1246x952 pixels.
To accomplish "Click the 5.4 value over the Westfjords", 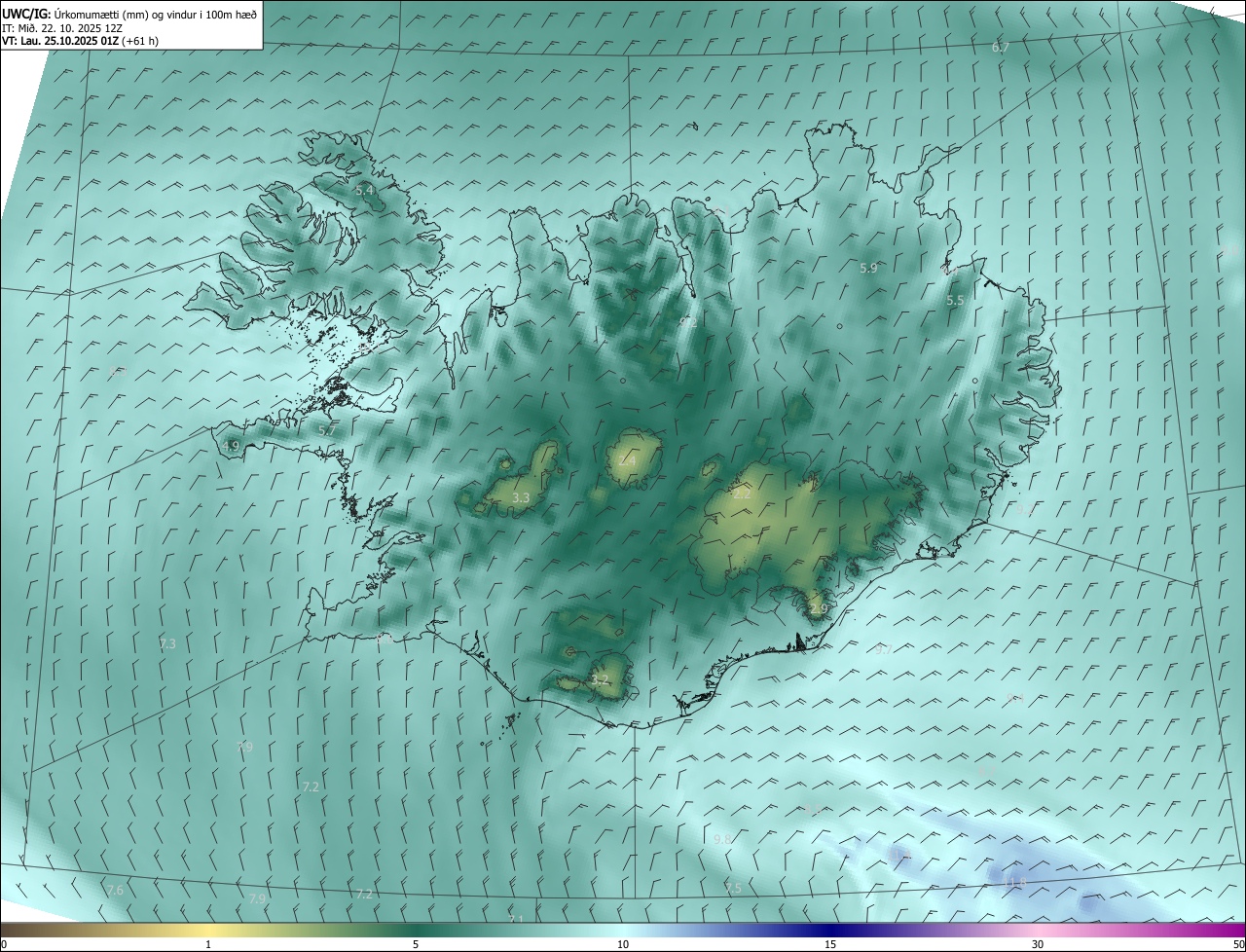I will pos(365,191).
